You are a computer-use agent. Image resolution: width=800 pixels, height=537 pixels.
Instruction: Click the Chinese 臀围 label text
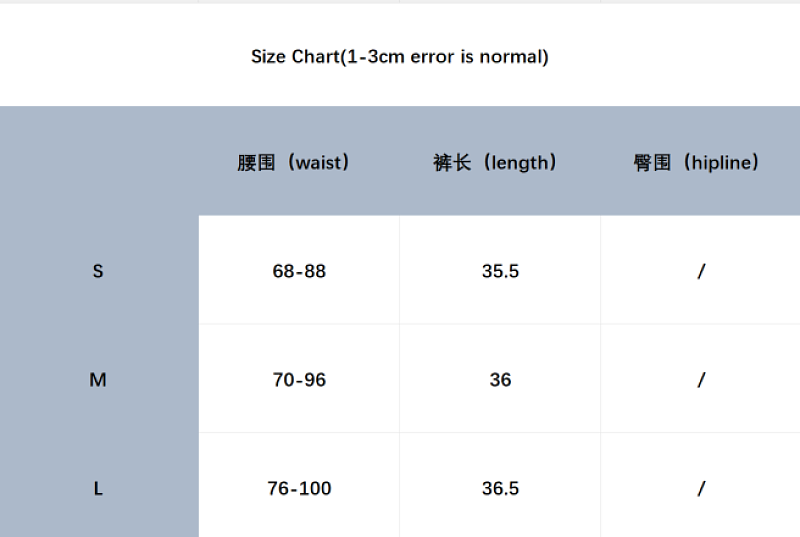(x=652, y=163)
